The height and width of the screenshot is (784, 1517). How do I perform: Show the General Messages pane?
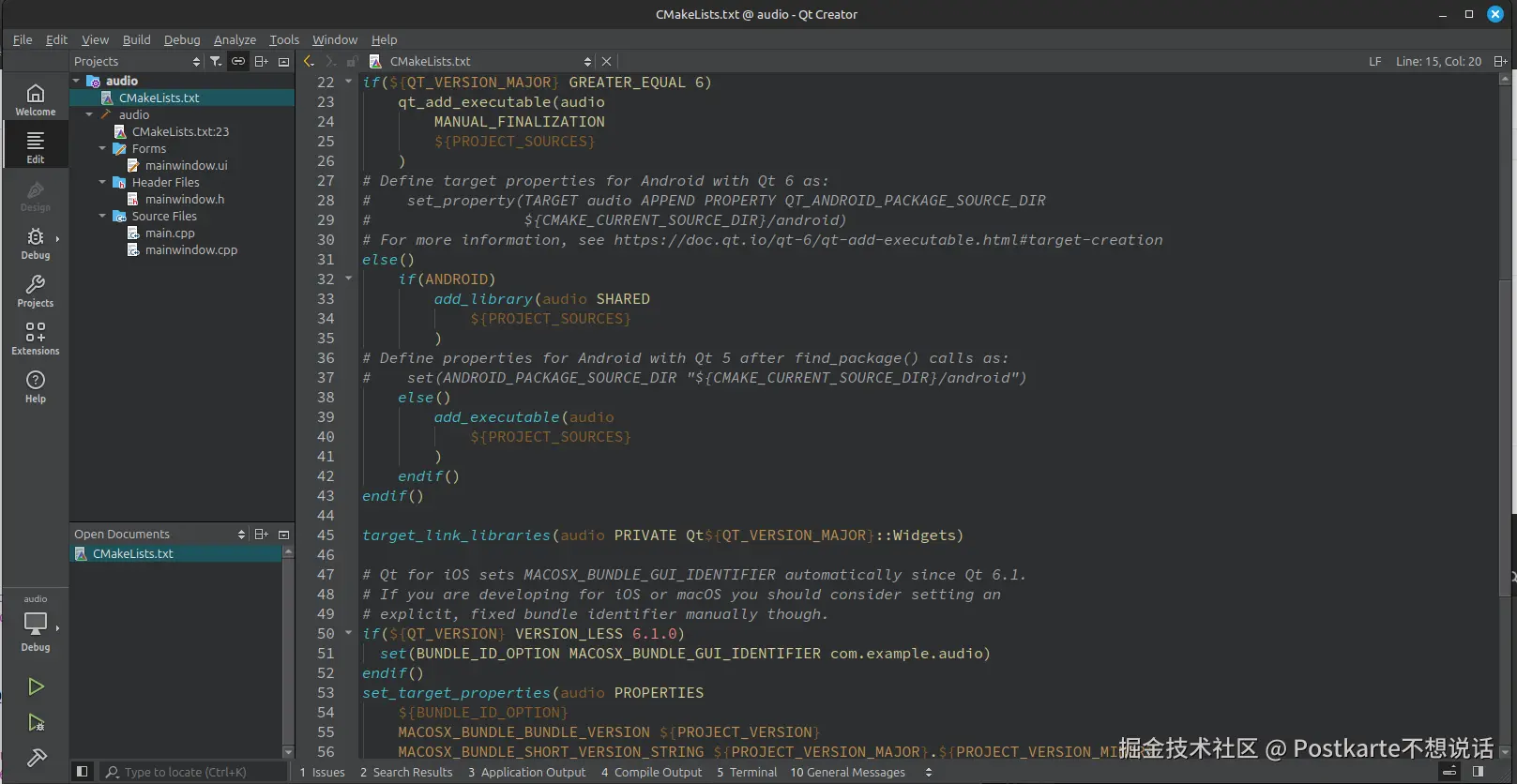(x=848, y=772)
